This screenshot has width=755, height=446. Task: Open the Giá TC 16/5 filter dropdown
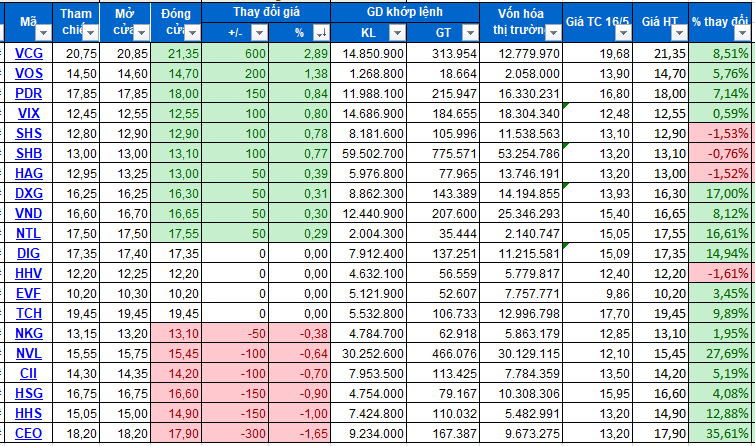(x=624, y=33)
